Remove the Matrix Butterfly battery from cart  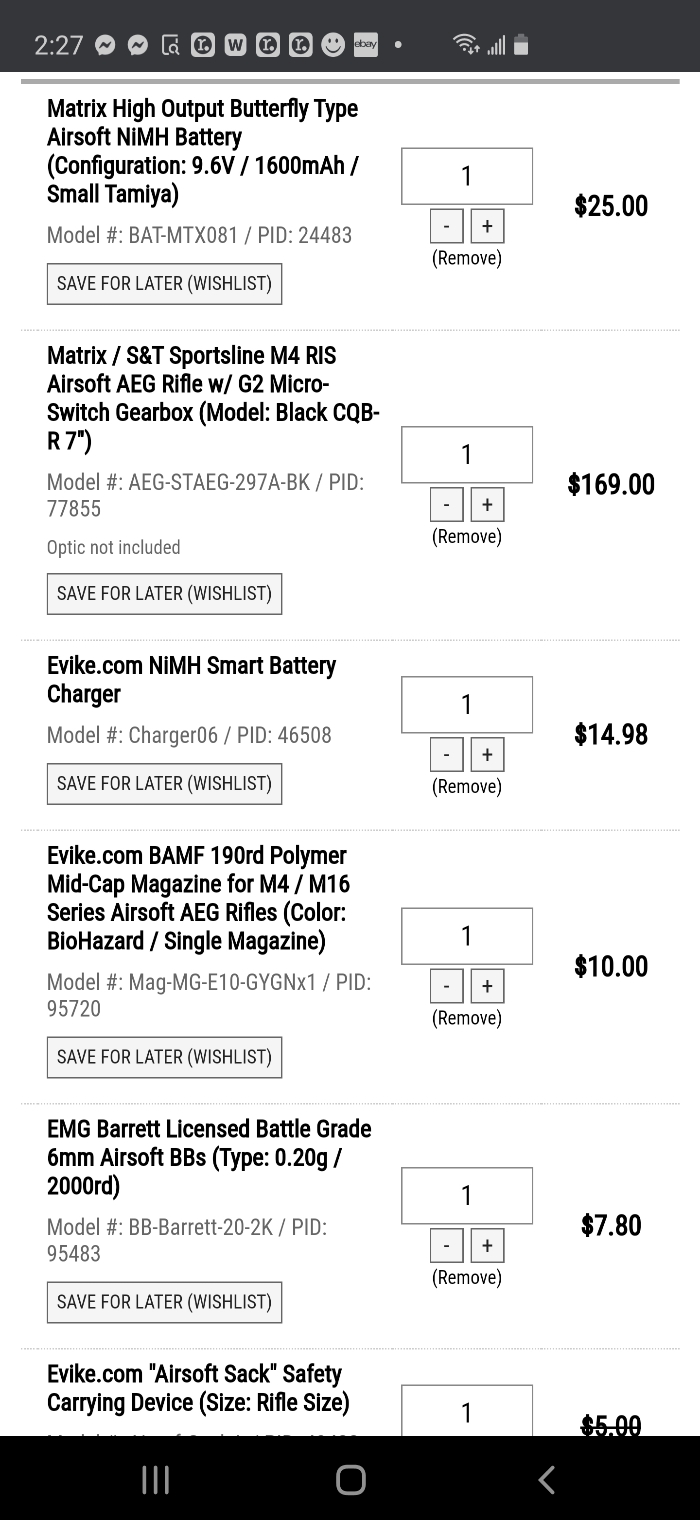pyautogui.click(x=467, y=258)
